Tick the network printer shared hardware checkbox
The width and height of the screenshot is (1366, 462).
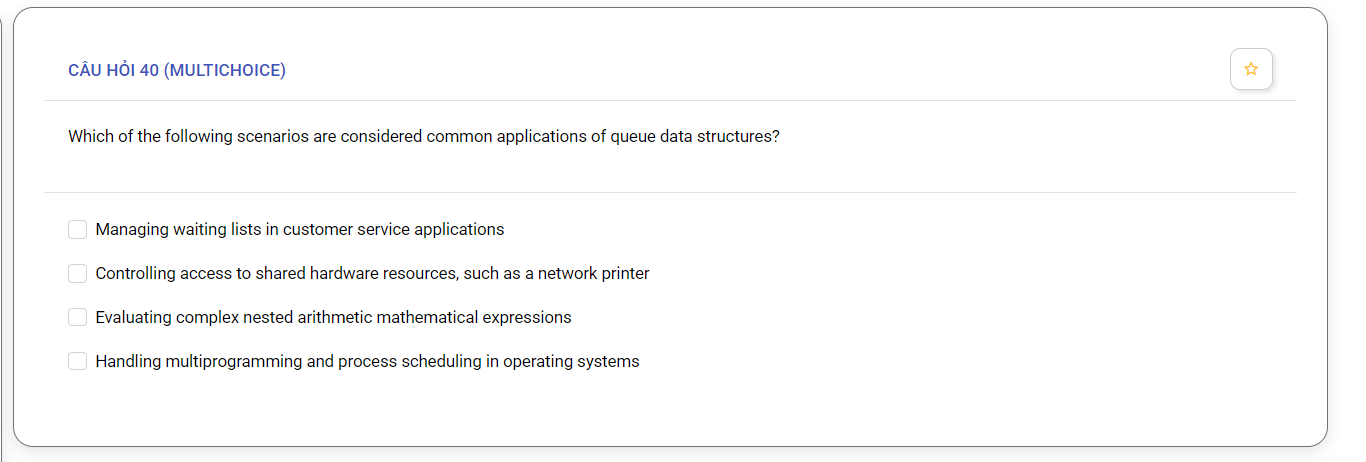(77, 274)
